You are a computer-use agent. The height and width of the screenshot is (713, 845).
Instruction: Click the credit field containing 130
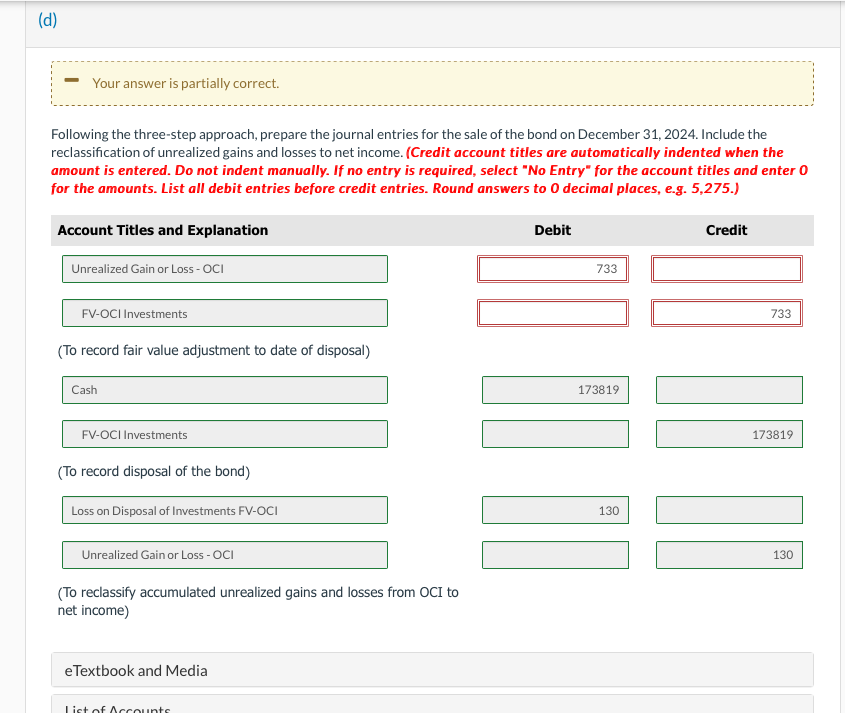729,554
